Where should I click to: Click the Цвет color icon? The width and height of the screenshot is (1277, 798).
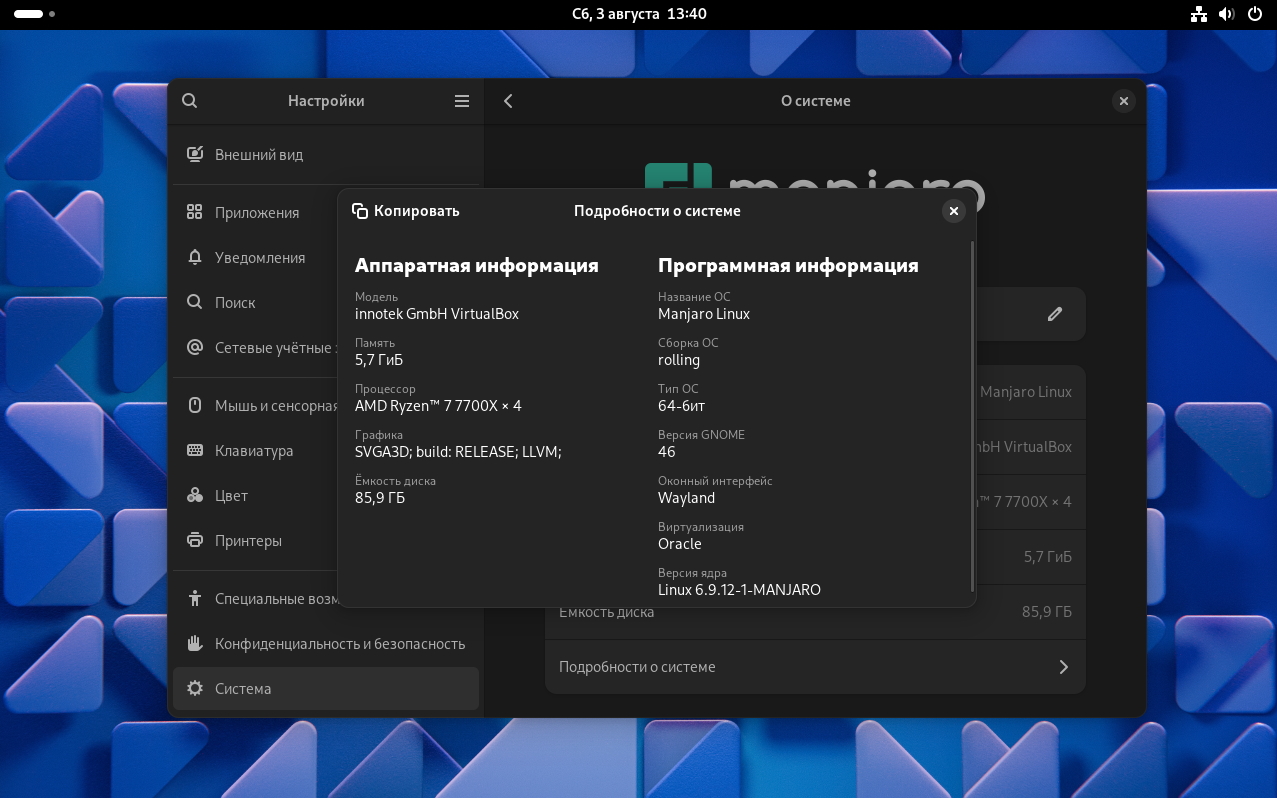(195, 495)
